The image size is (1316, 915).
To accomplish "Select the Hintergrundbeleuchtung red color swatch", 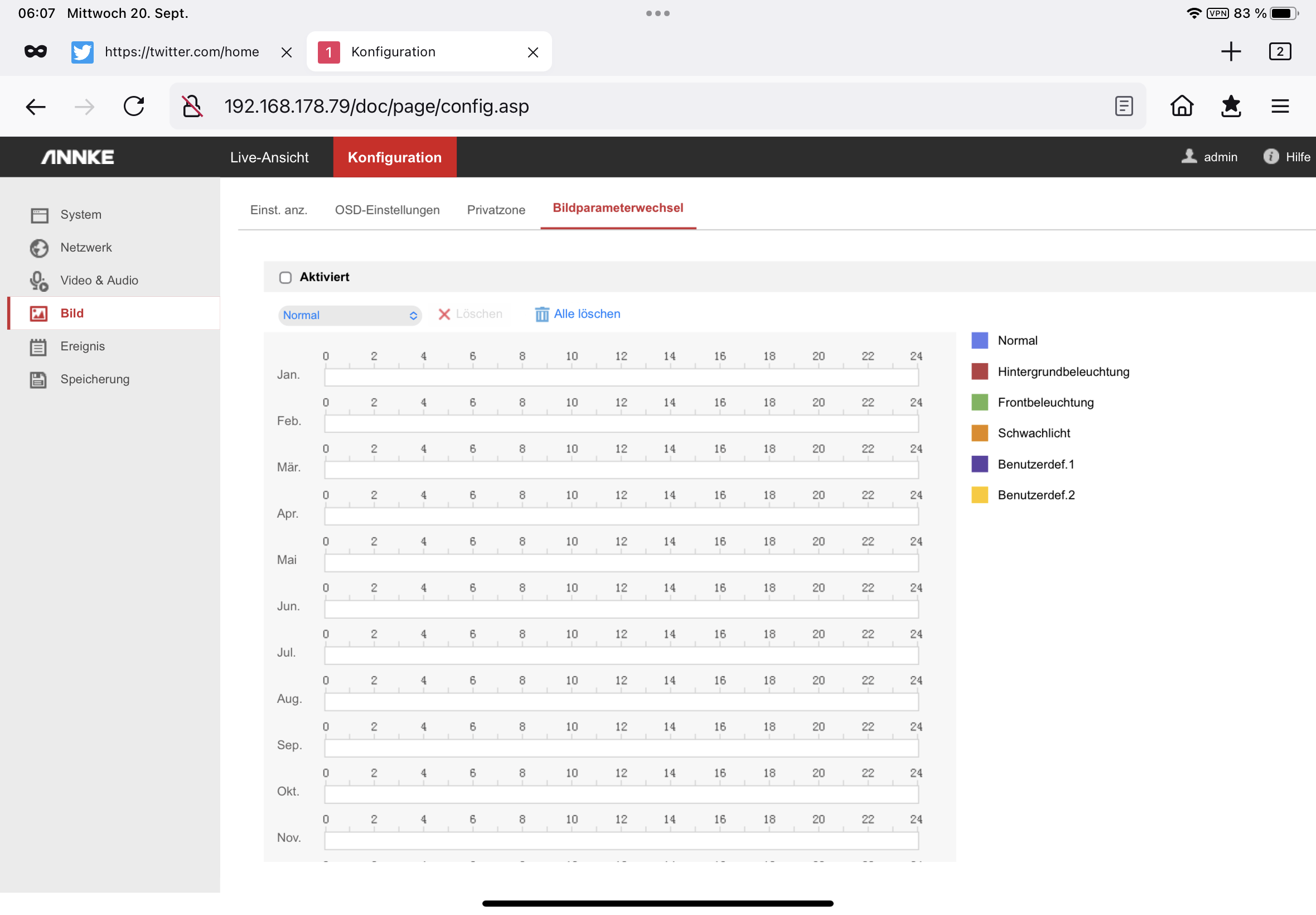I will tap(980, 372).
